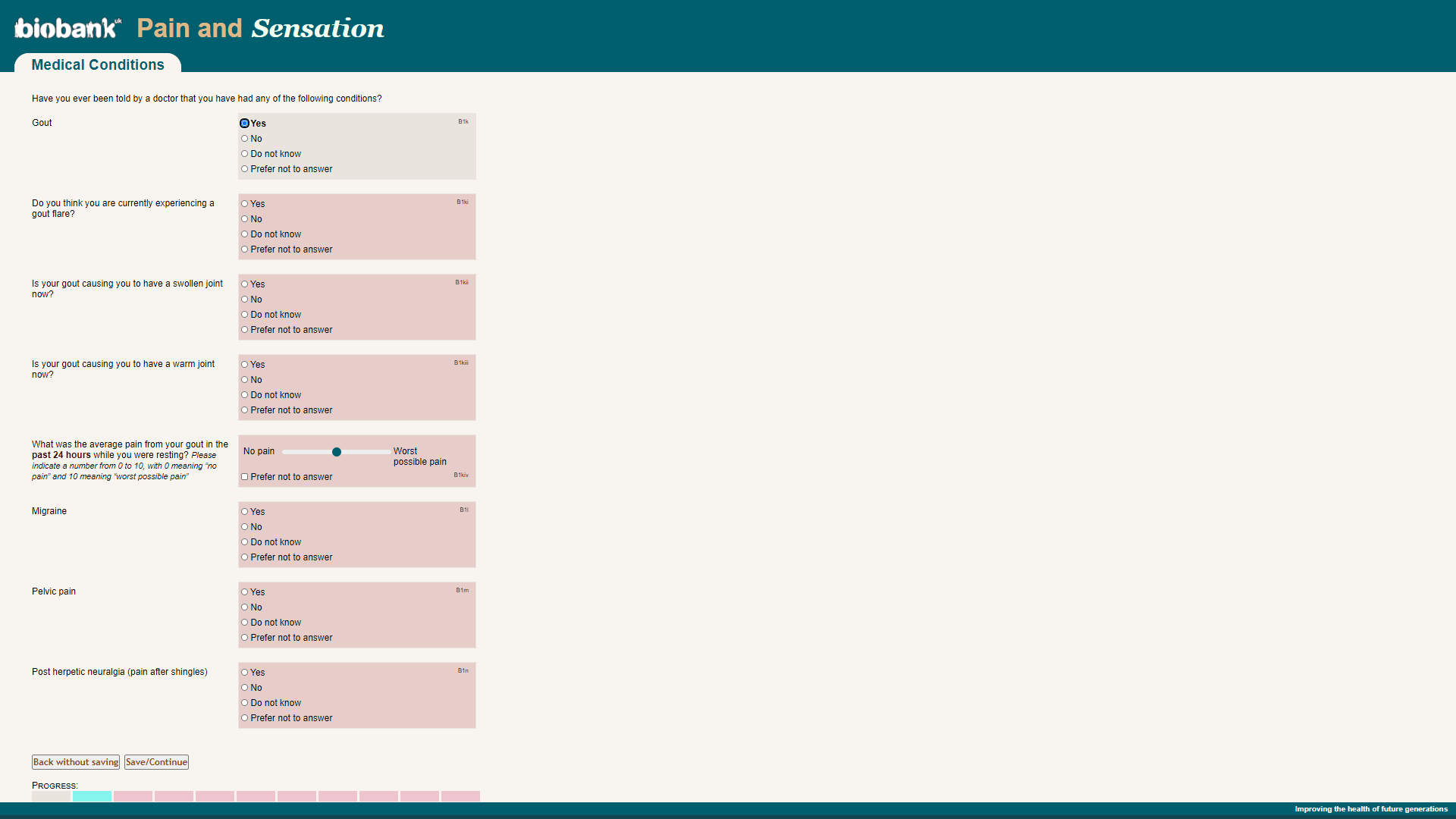Click the Save/Continue button
The width and height of the screenshot is (1456, 819).
[x=156, y=762]
